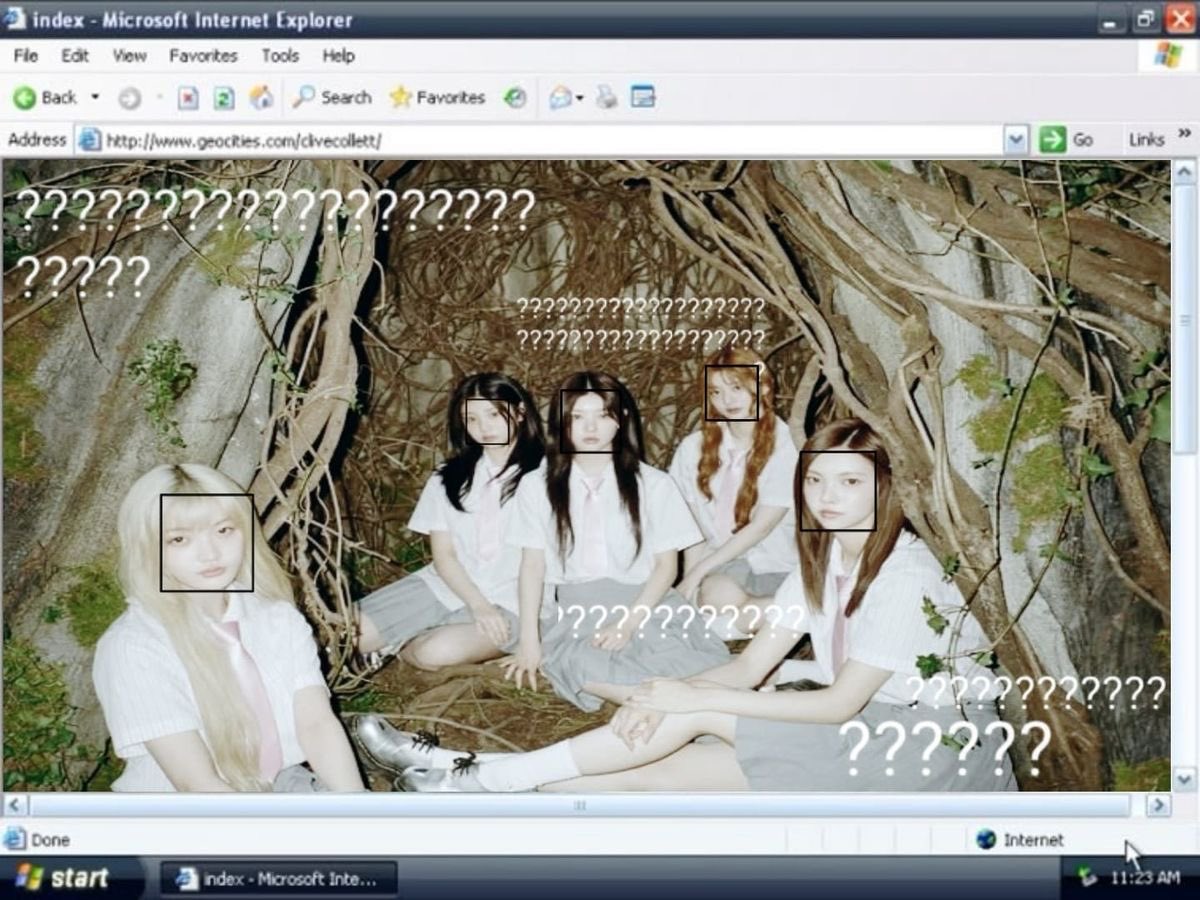Expand the Mail button dropdown arrow
This screenshot has width=1200, height=900.
[x=579, y=98]
